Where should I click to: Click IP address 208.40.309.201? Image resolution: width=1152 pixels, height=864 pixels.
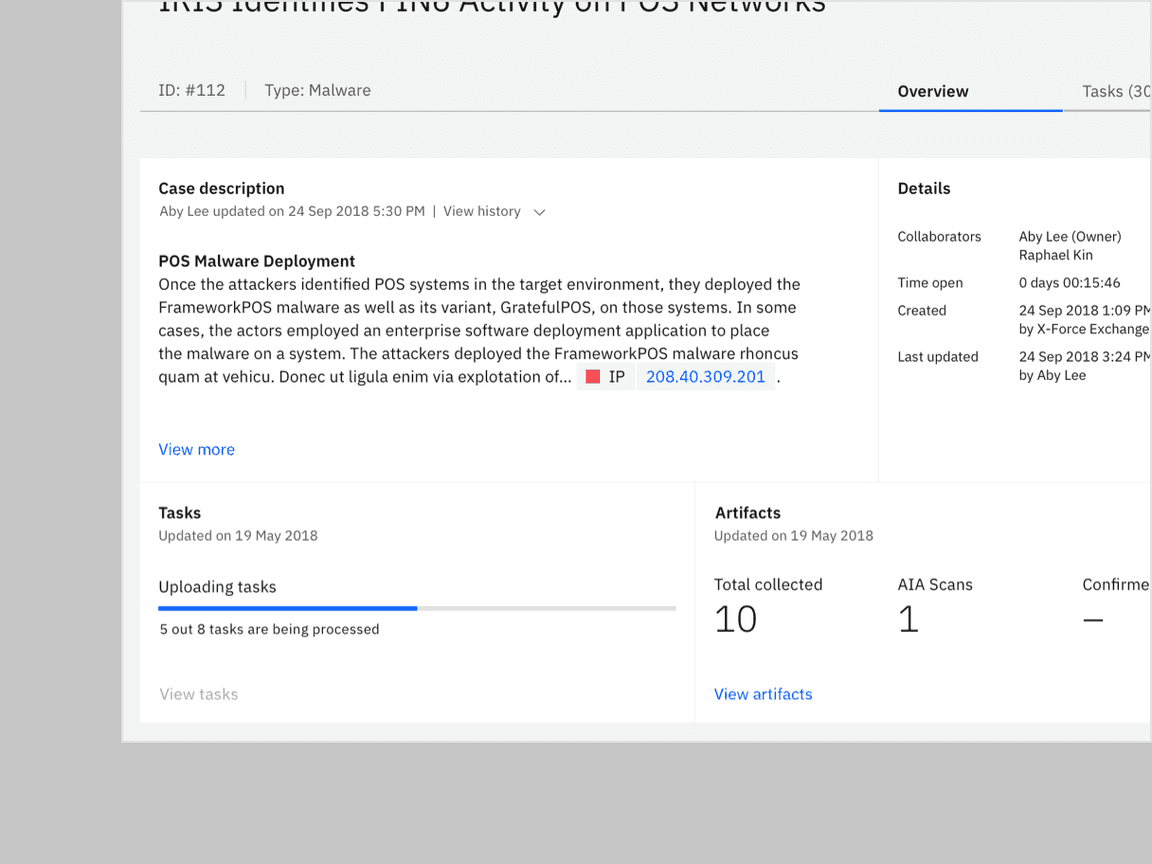tap(705, 377)
